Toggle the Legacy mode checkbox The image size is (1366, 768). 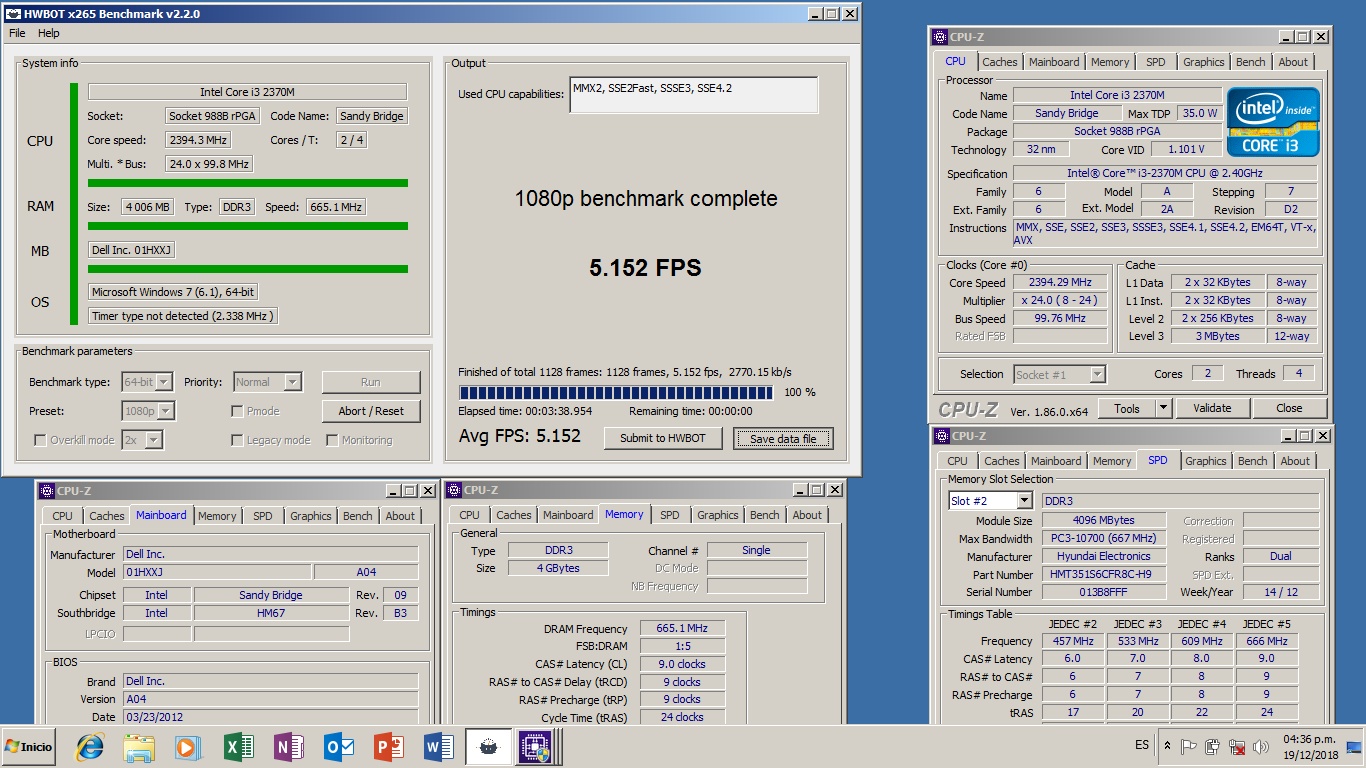(237, 440)
